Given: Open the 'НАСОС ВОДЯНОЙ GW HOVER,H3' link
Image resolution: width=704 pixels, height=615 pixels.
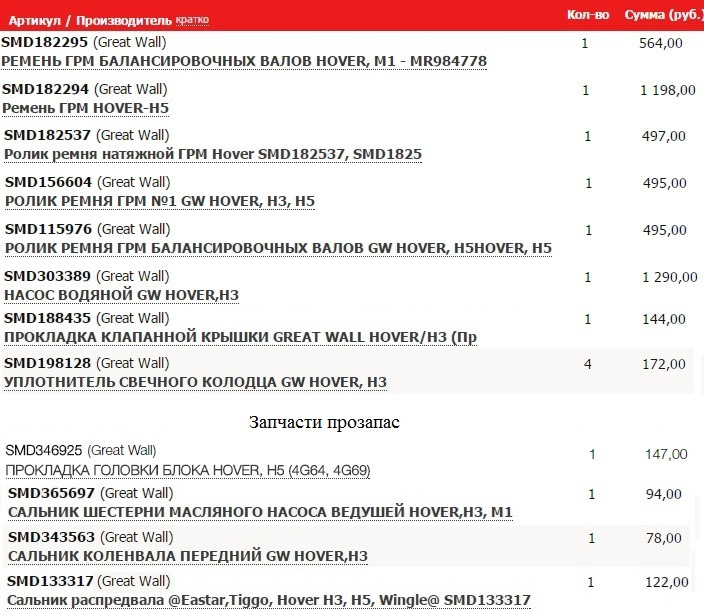Looking at the screenshot, I should tap(121, 295).
